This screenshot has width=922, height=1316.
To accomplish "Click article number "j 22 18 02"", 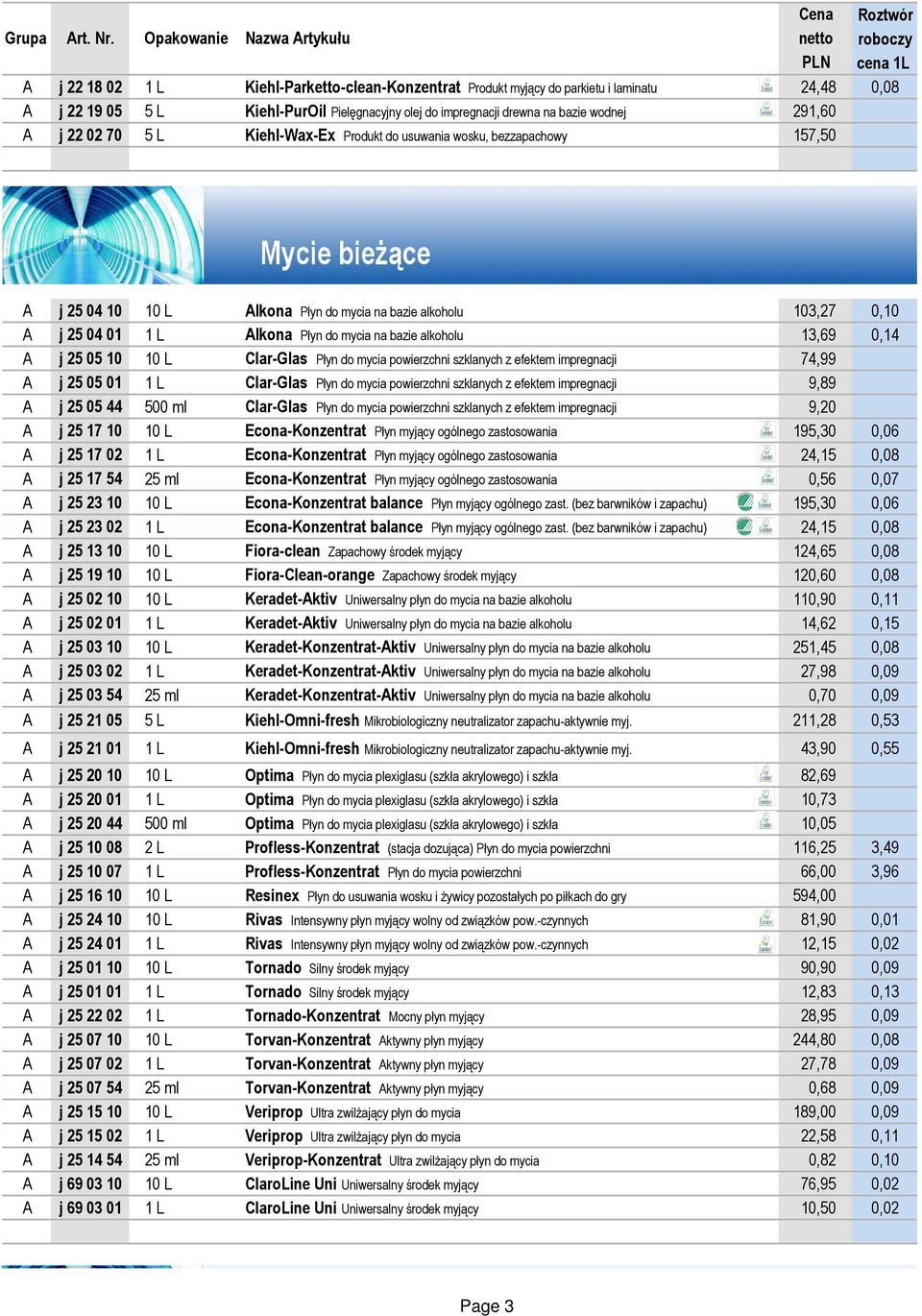I will coord(90,86).
